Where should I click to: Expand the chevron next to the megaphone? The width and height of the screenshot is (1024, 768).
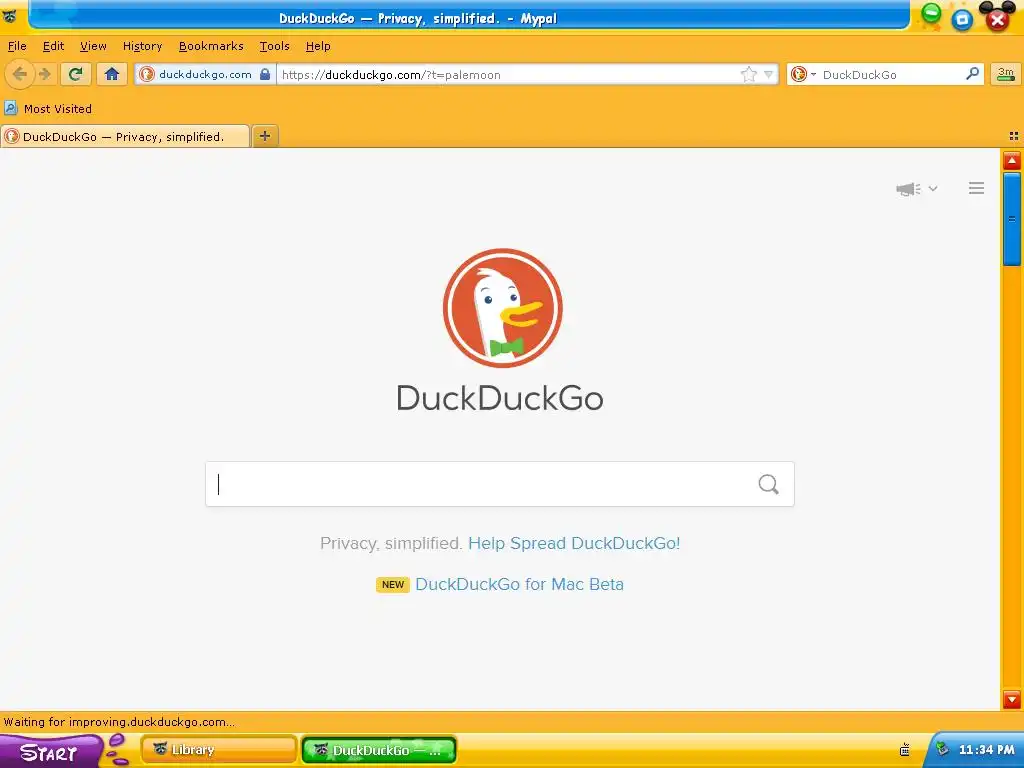(933, 189)
